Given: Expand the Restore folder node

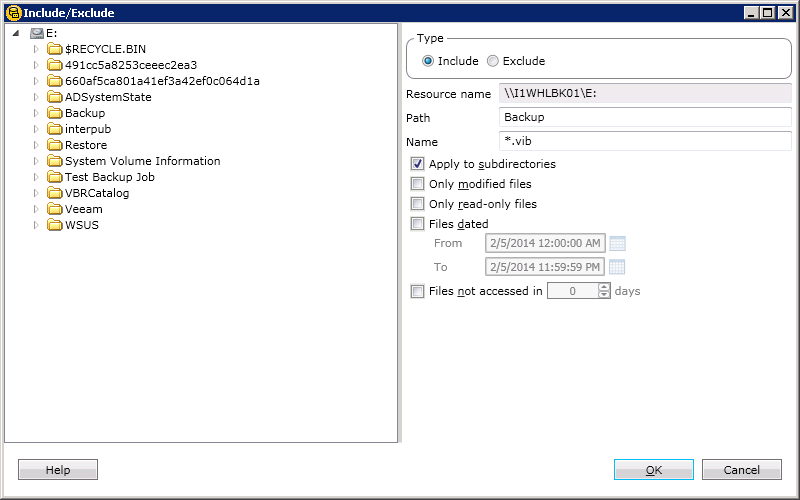Looking at the screenshot, I should coord(36,145).
